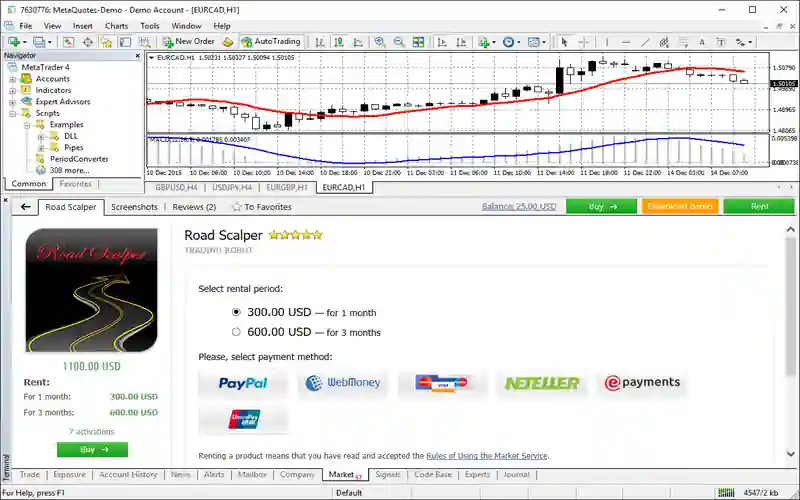Zoom out the chart with magnifier minus
800x500 pixels.
click(x=399, y=42)
